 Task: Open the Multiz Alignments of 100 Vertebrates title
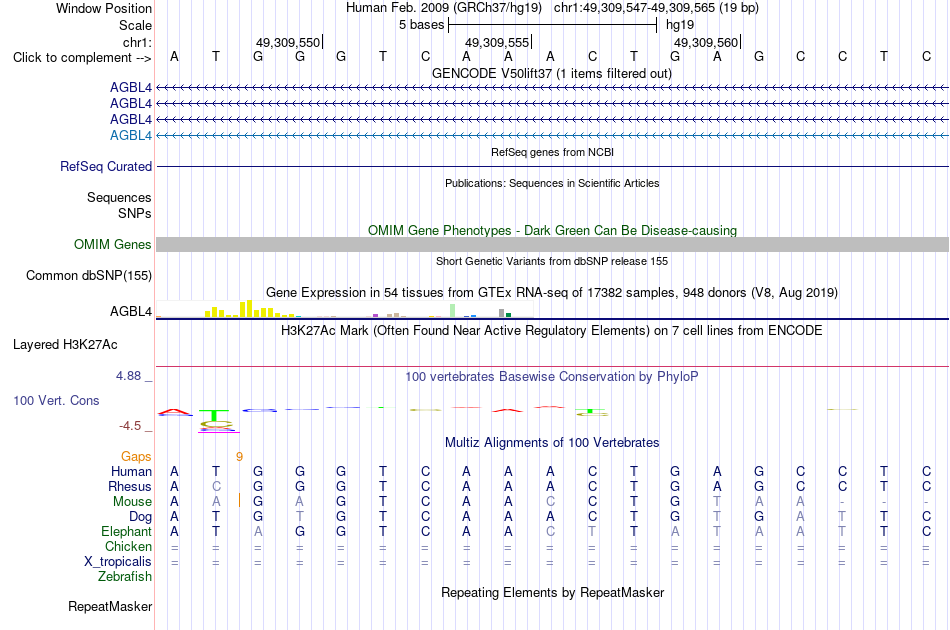tap(552, 442)
